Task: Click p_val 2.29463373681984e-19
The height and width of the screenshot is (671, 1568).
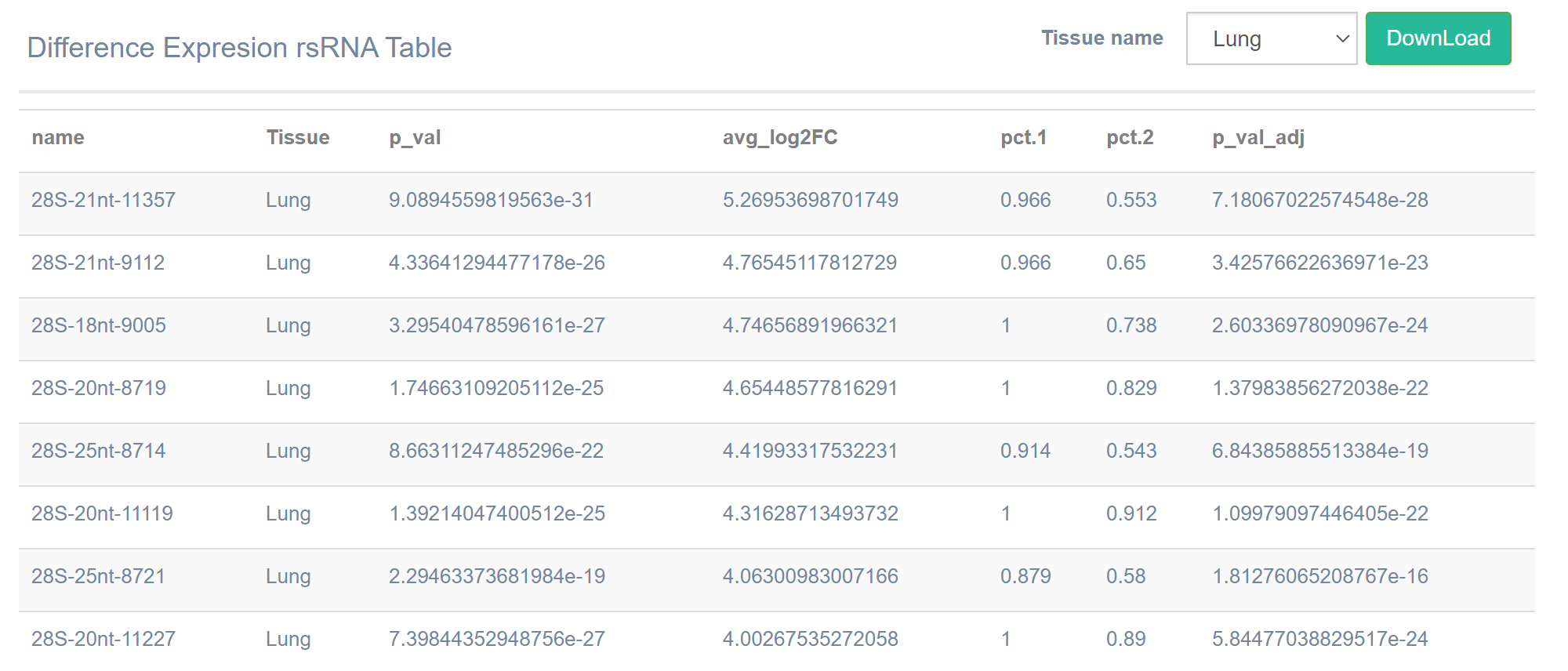Action: [x=497, y=576]
